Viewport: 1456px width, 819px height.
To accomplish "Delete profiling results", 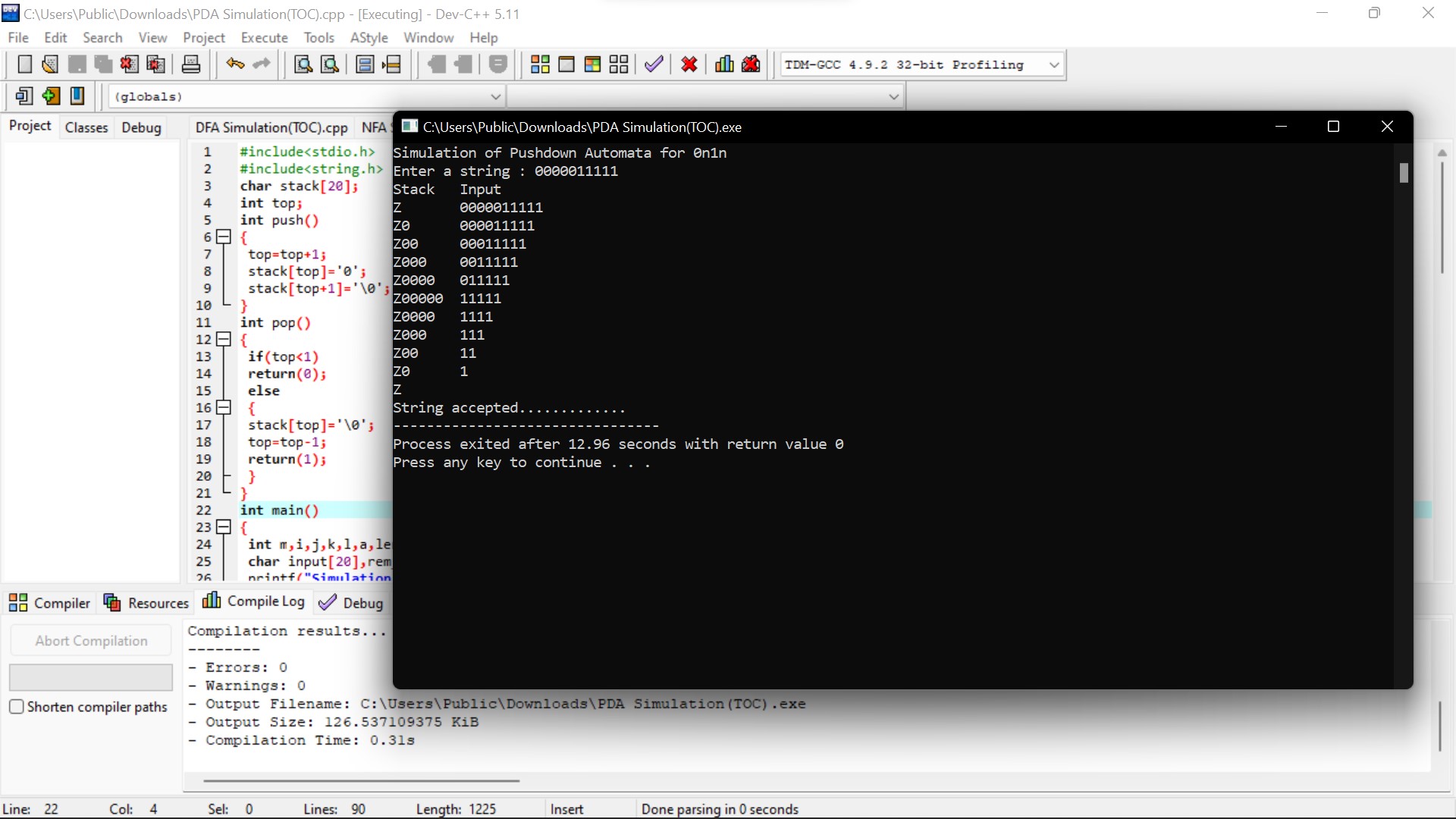I will (x=750, y=64).
